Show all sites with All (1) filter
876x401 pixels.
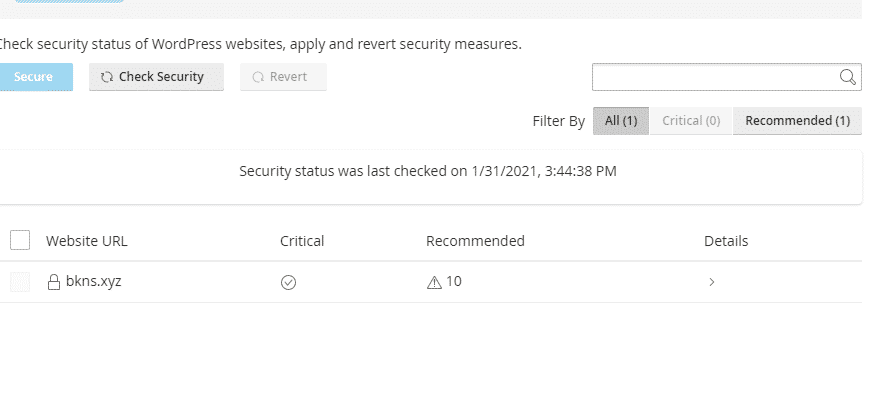621,121
